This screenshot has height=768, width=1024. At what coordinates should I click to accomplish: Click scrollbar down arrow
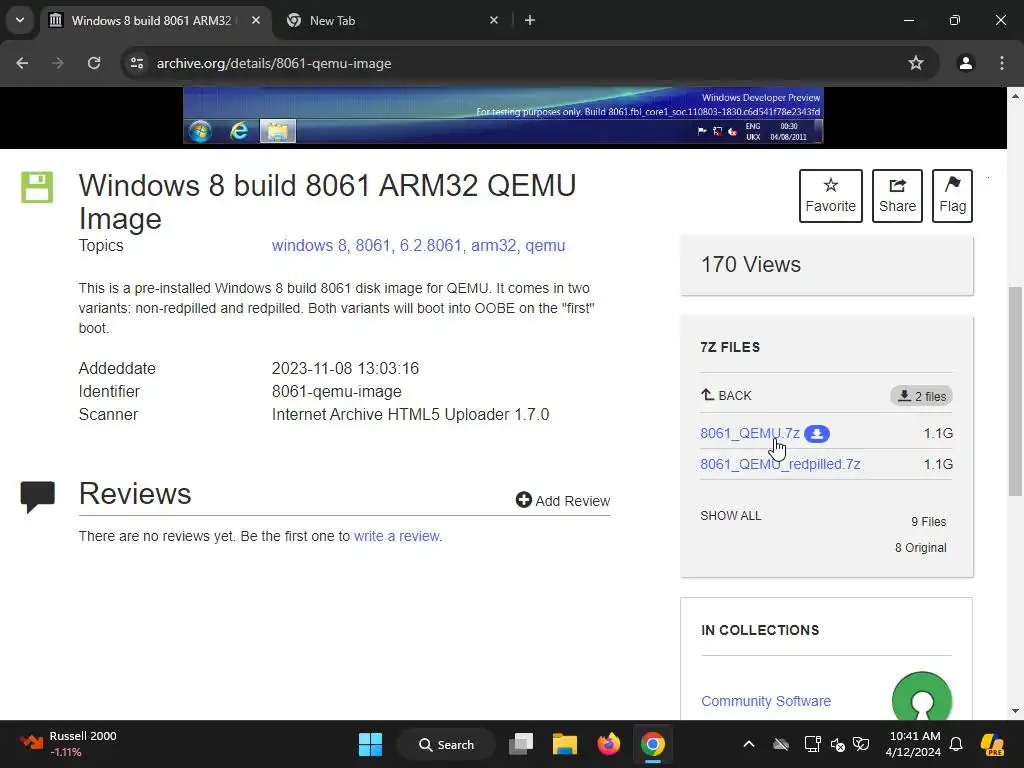click(1015, 711)
